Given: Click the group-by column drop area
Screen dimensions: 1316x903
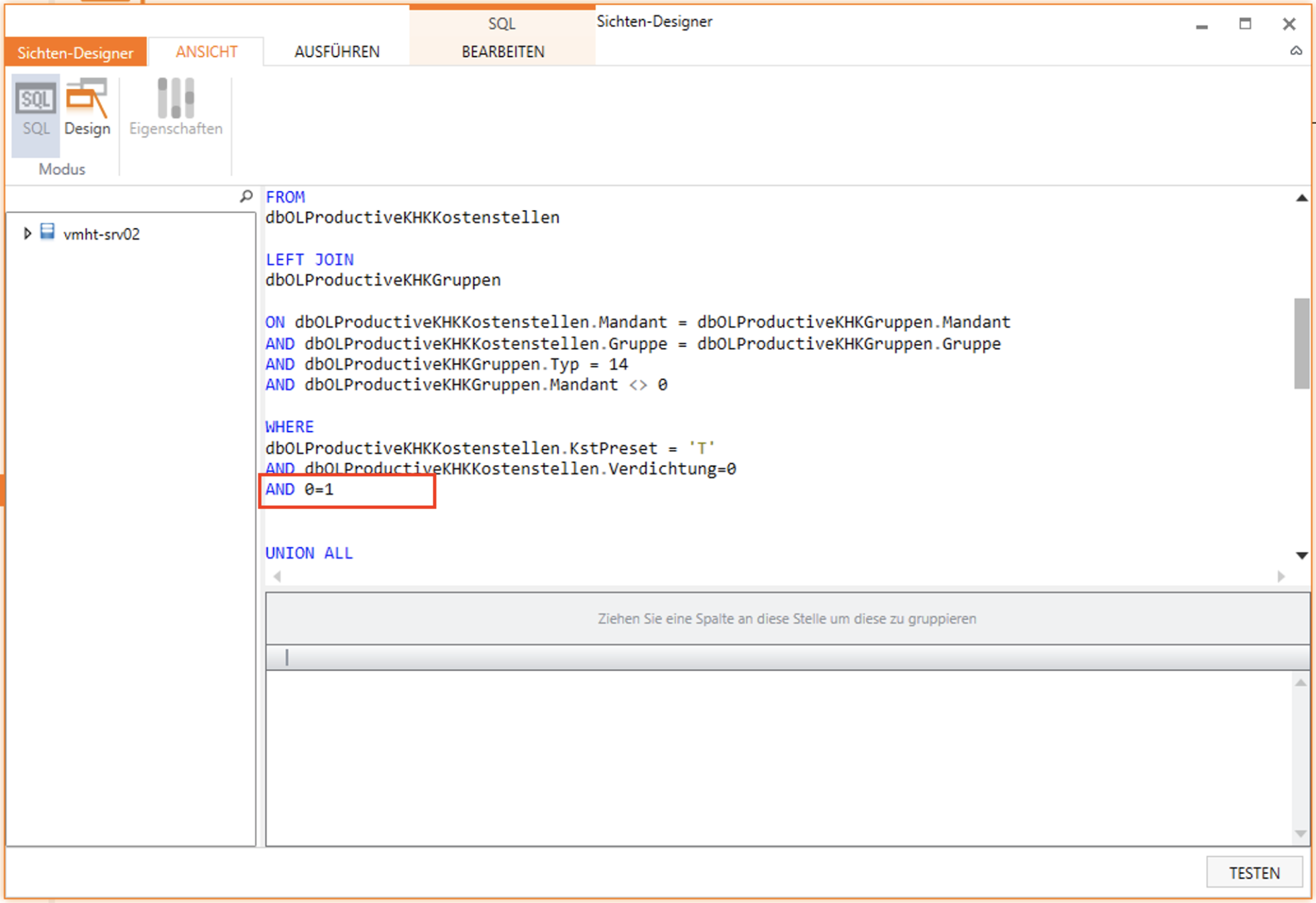Looking at the screenshot, I should [x=787, y=619].
